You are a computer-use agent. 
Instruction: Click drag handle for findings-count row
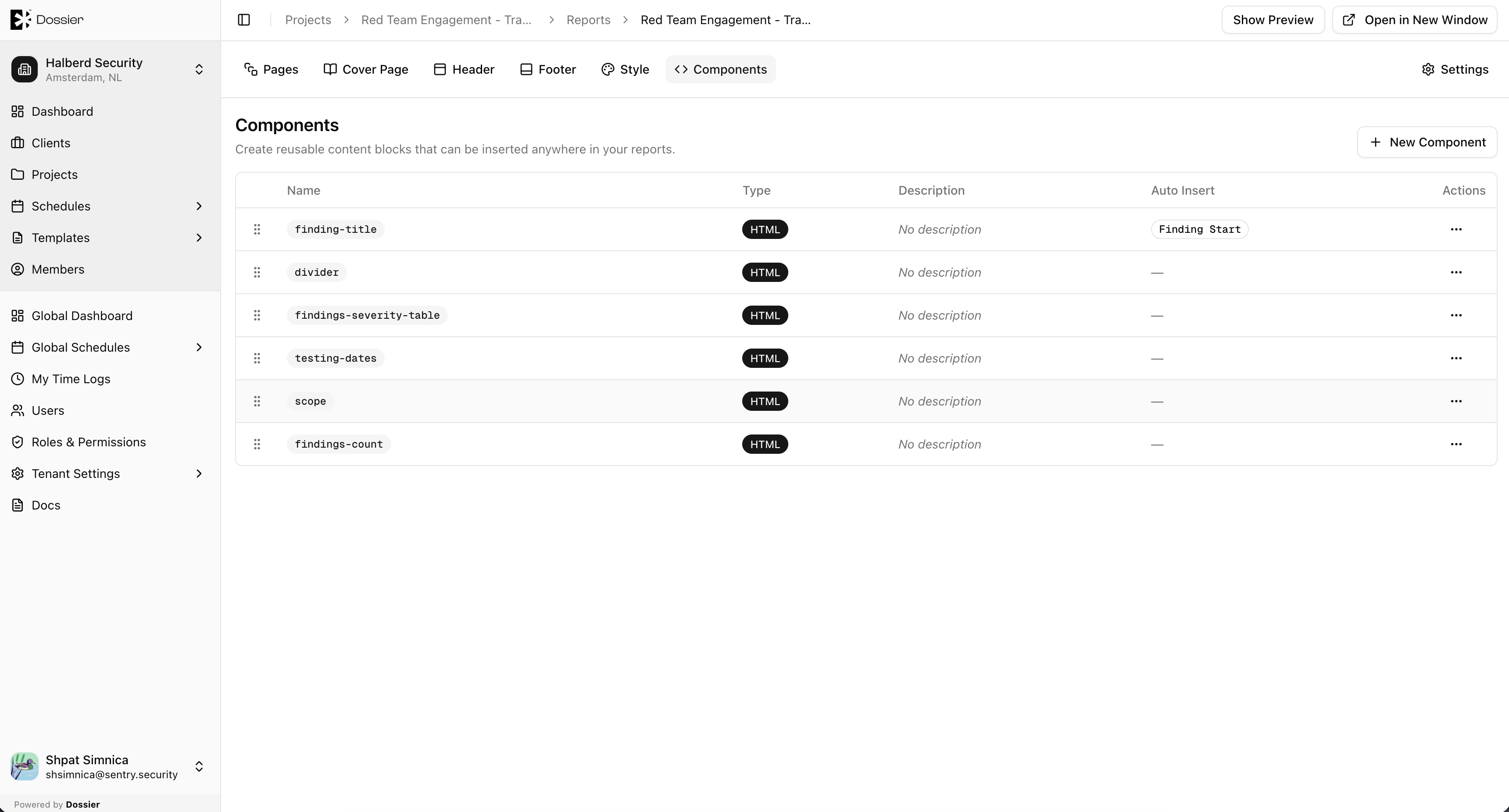pos(257,444)
